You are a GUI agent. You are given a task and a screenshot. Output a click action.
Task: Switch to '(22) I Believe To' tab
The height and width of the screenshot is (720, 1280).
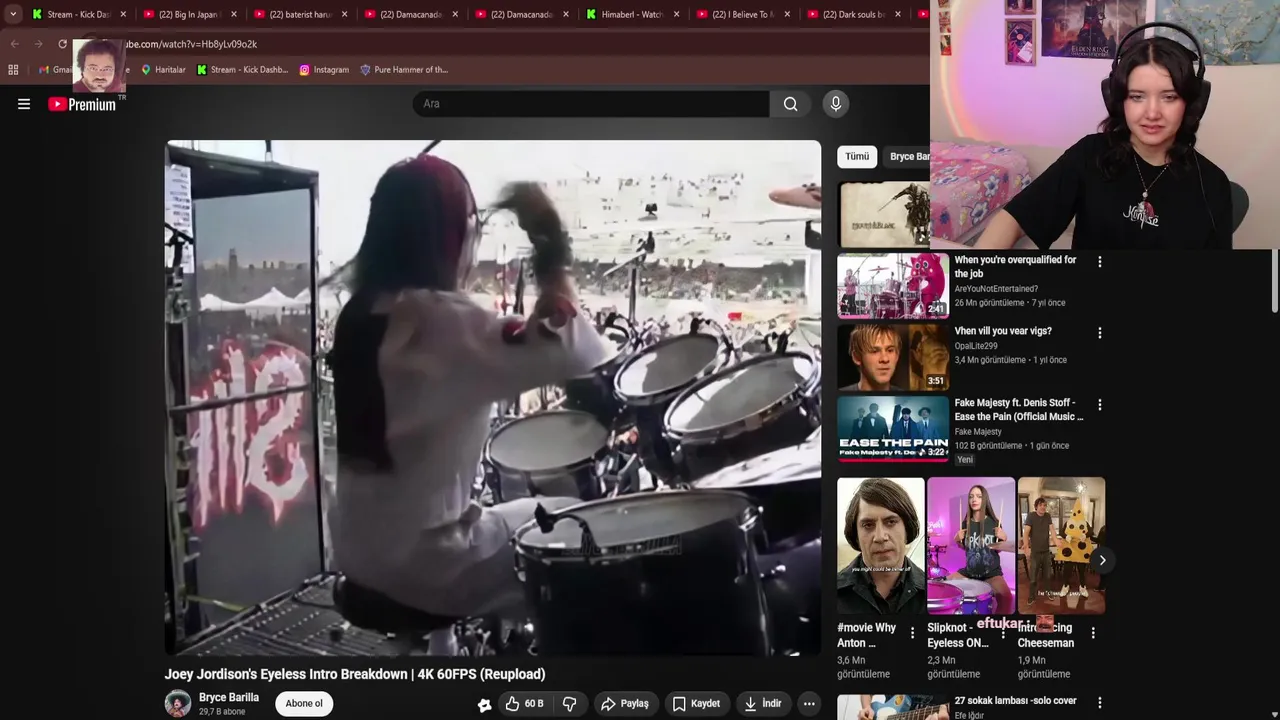742,14
